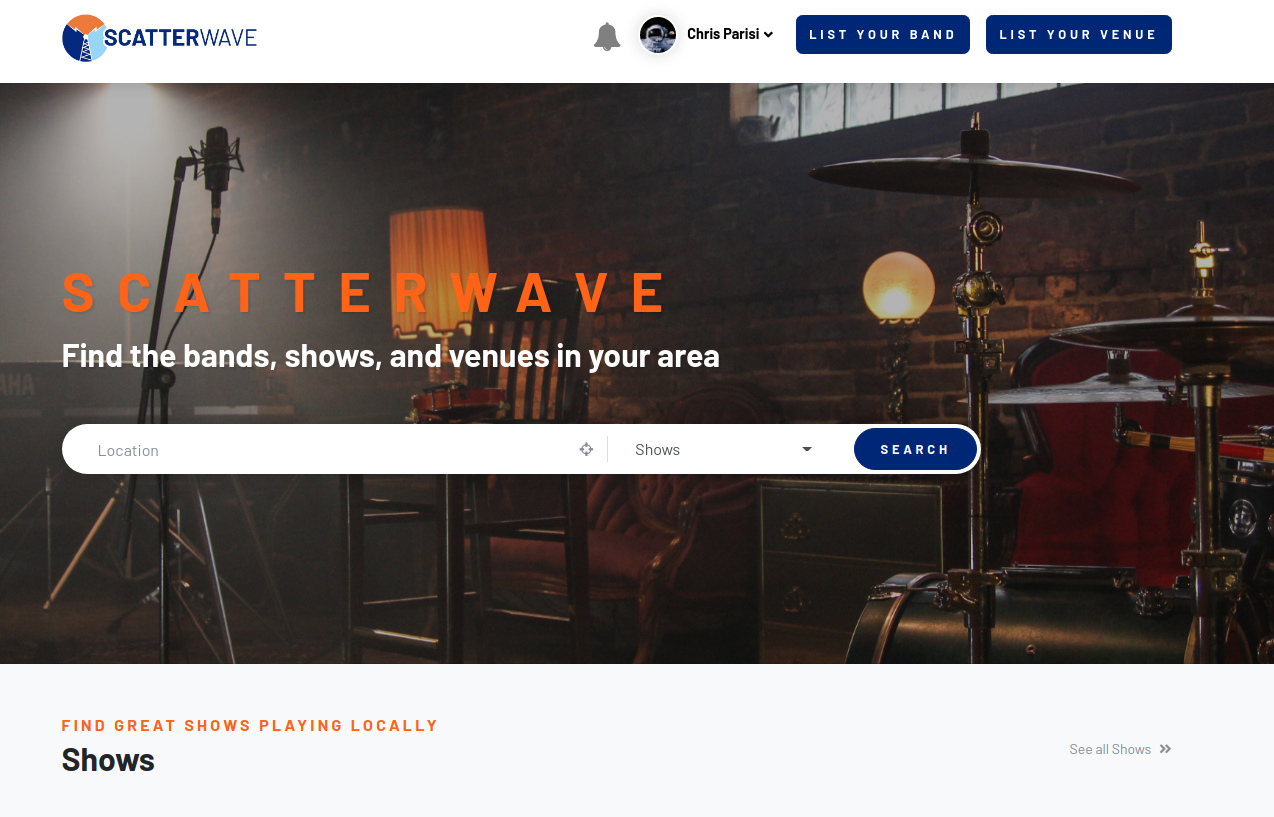Click the Chris Parisi profile avatar
The width and height of the screenshot is (1274, 817).
(658, 35)
